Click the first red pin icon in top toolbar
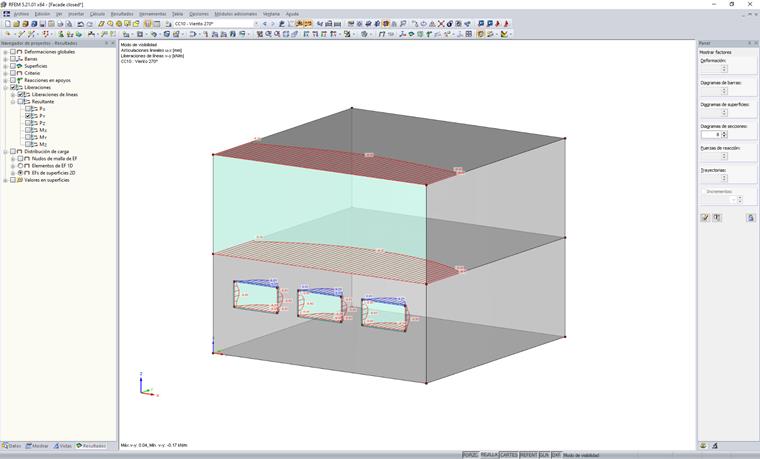 [x=498, y=24]
